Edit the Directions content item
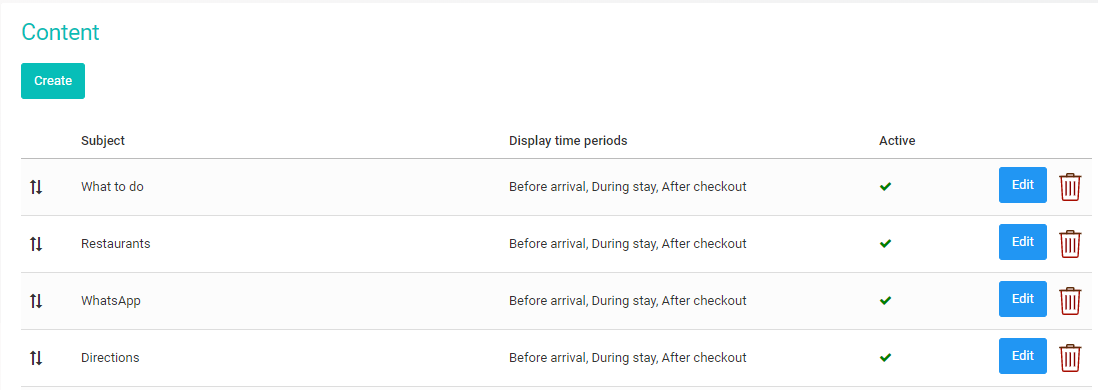 [1022, 356]
